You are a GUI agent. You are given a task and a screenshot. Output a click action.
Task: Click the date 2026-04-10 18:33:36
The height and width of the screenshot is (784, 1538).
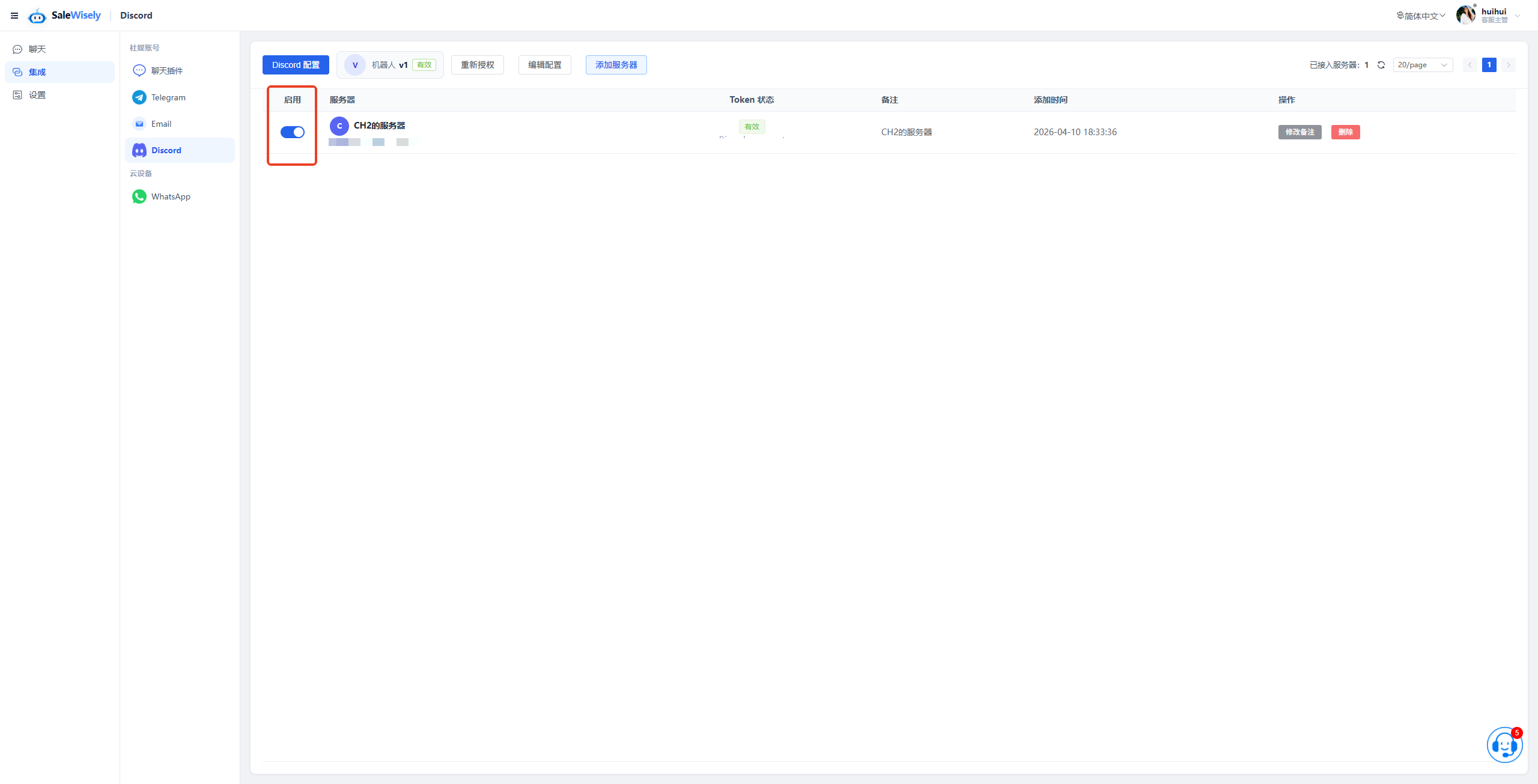pyautogui.click(x=1075, y=132)
